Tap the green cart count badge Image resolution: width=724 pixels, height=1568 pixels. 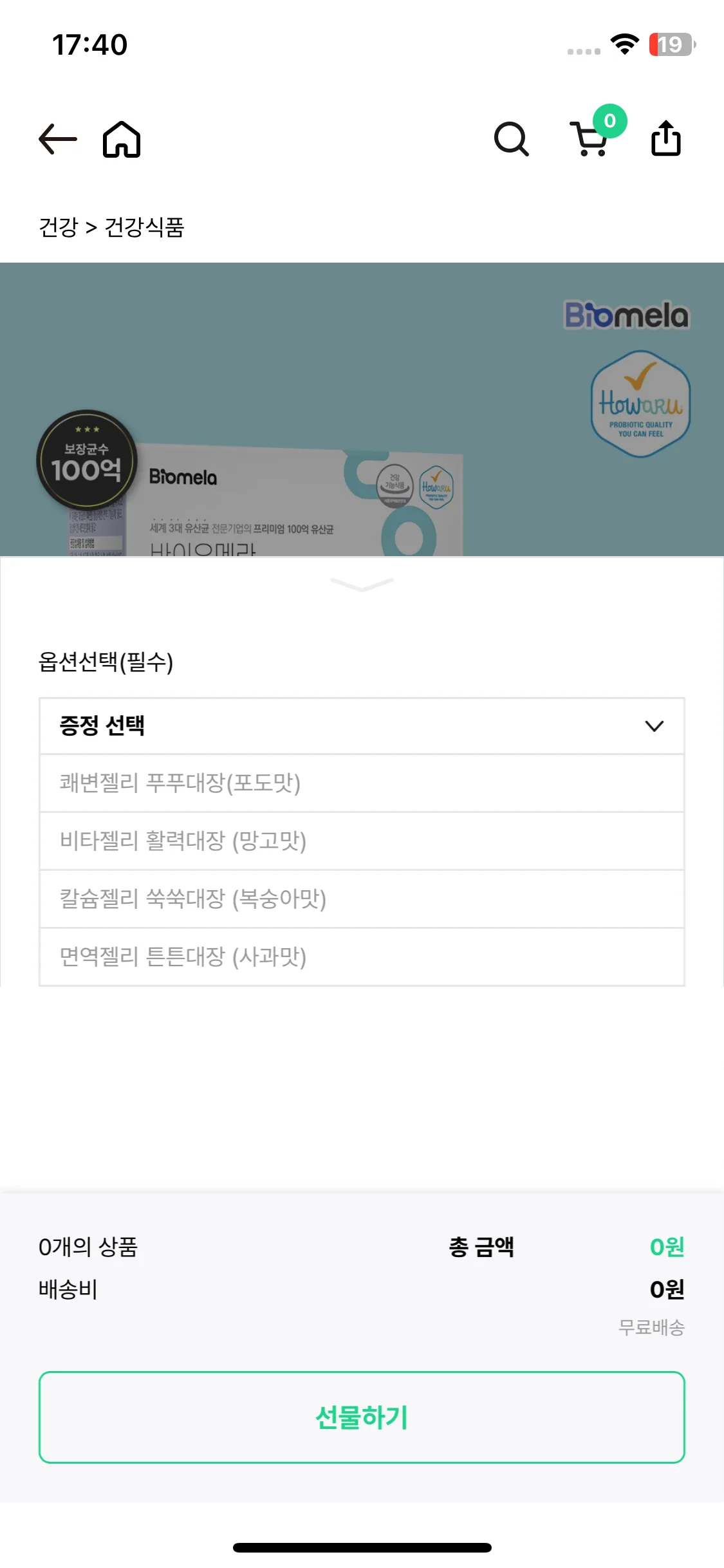point(610,120)
